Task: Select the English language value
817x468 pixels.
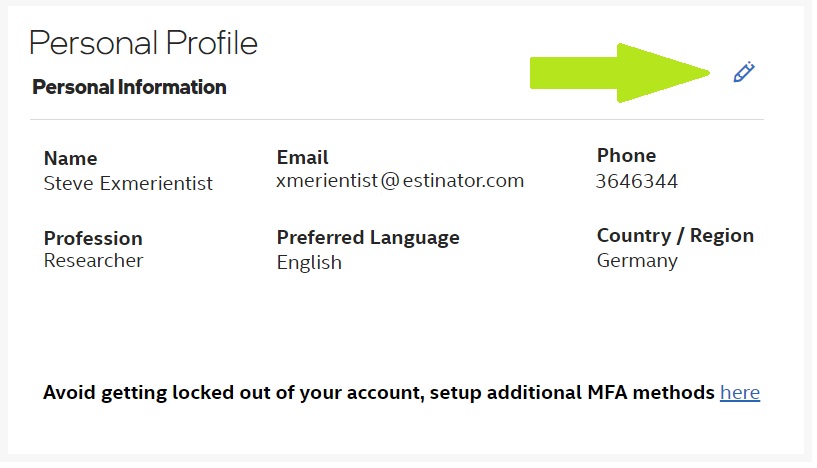Action: pyautogui.click(x=309, y=263)
